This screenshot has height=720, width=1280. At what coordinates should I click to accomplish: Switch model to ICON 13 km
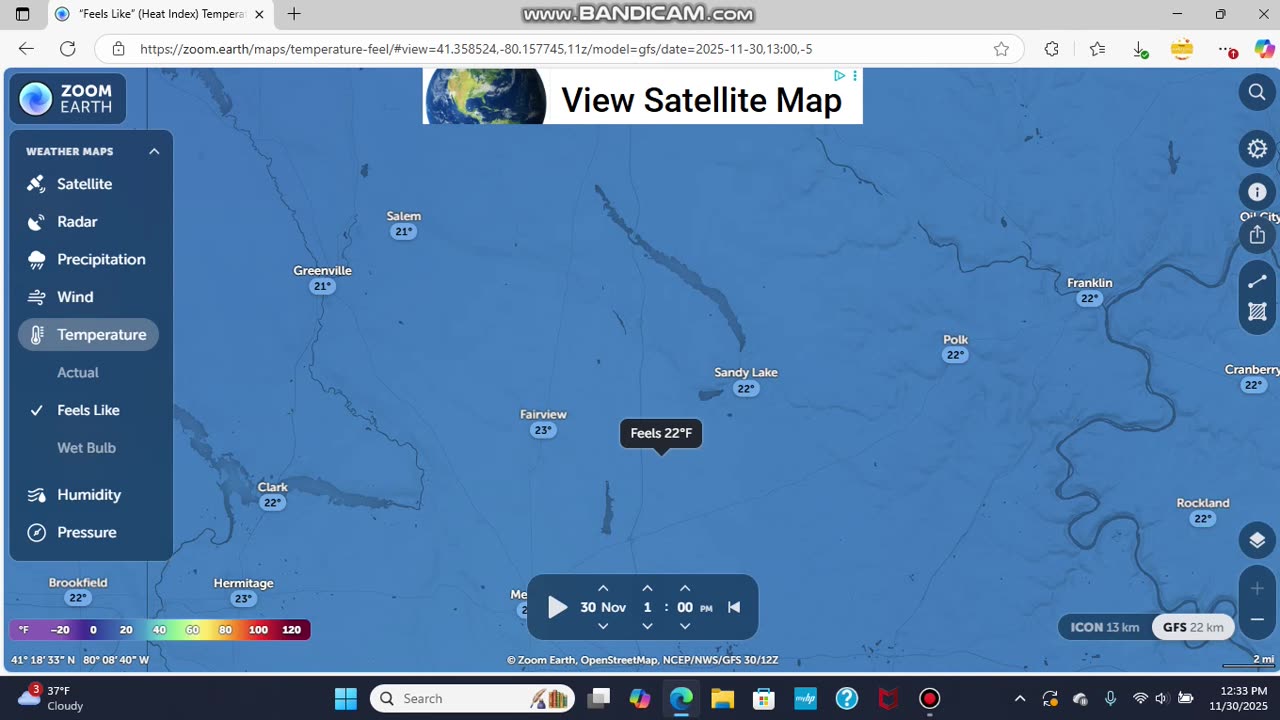pos(1105,627)
